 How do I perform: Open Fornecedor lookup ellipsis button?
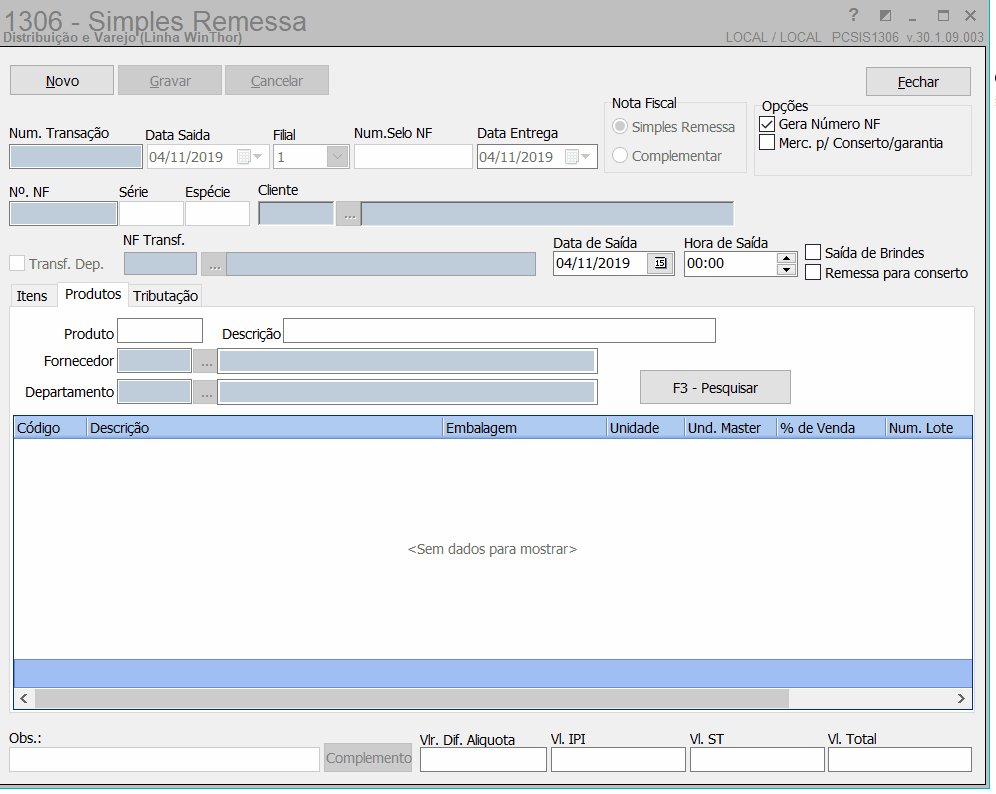pyautogui.click(x=206, y=361)
